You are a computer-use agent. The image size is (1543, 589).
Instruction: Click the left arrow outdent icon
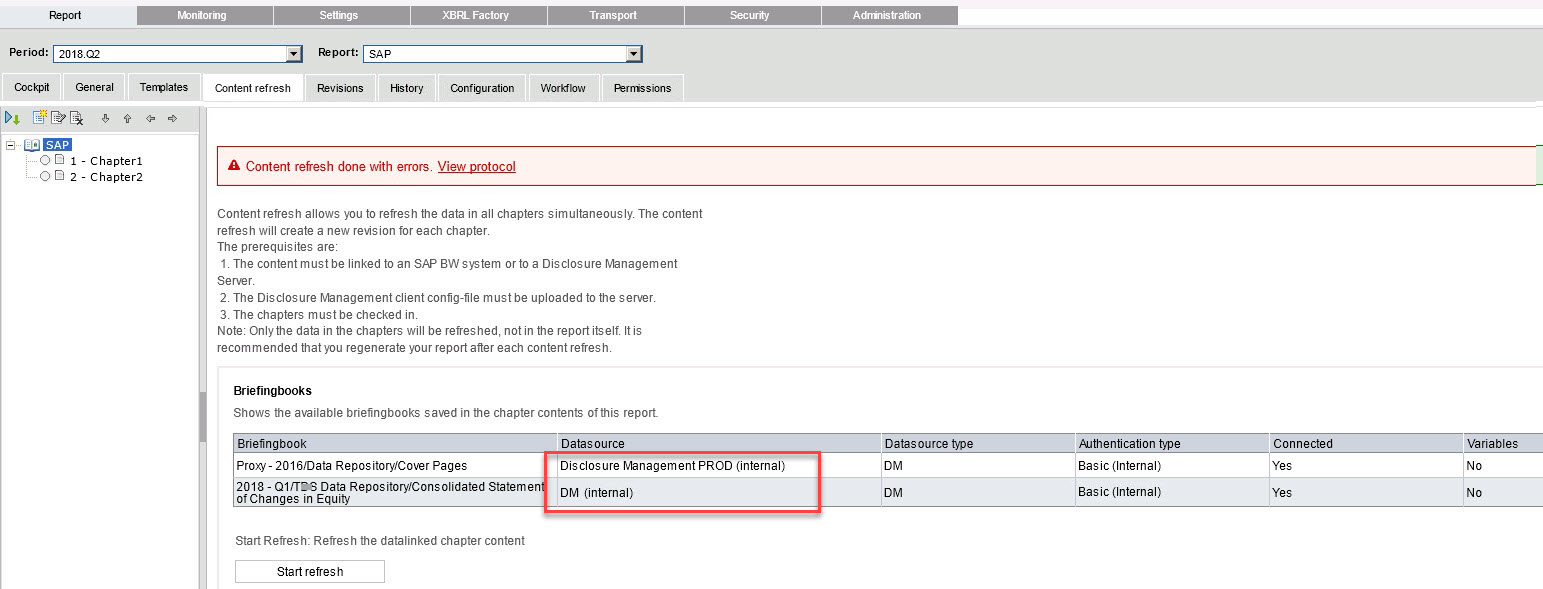150,118
